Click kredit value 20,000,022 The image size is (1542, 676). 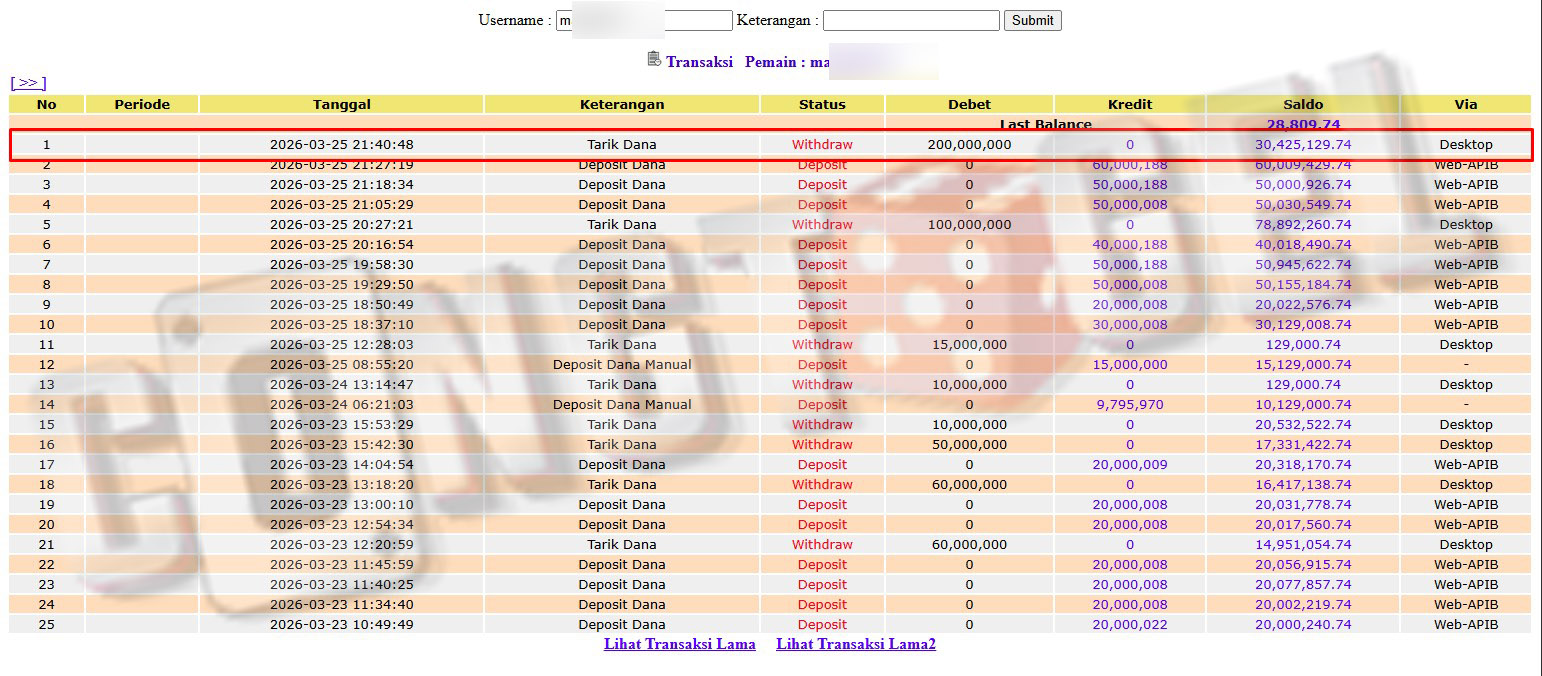pyautogui.click(x=1130, y=625)
